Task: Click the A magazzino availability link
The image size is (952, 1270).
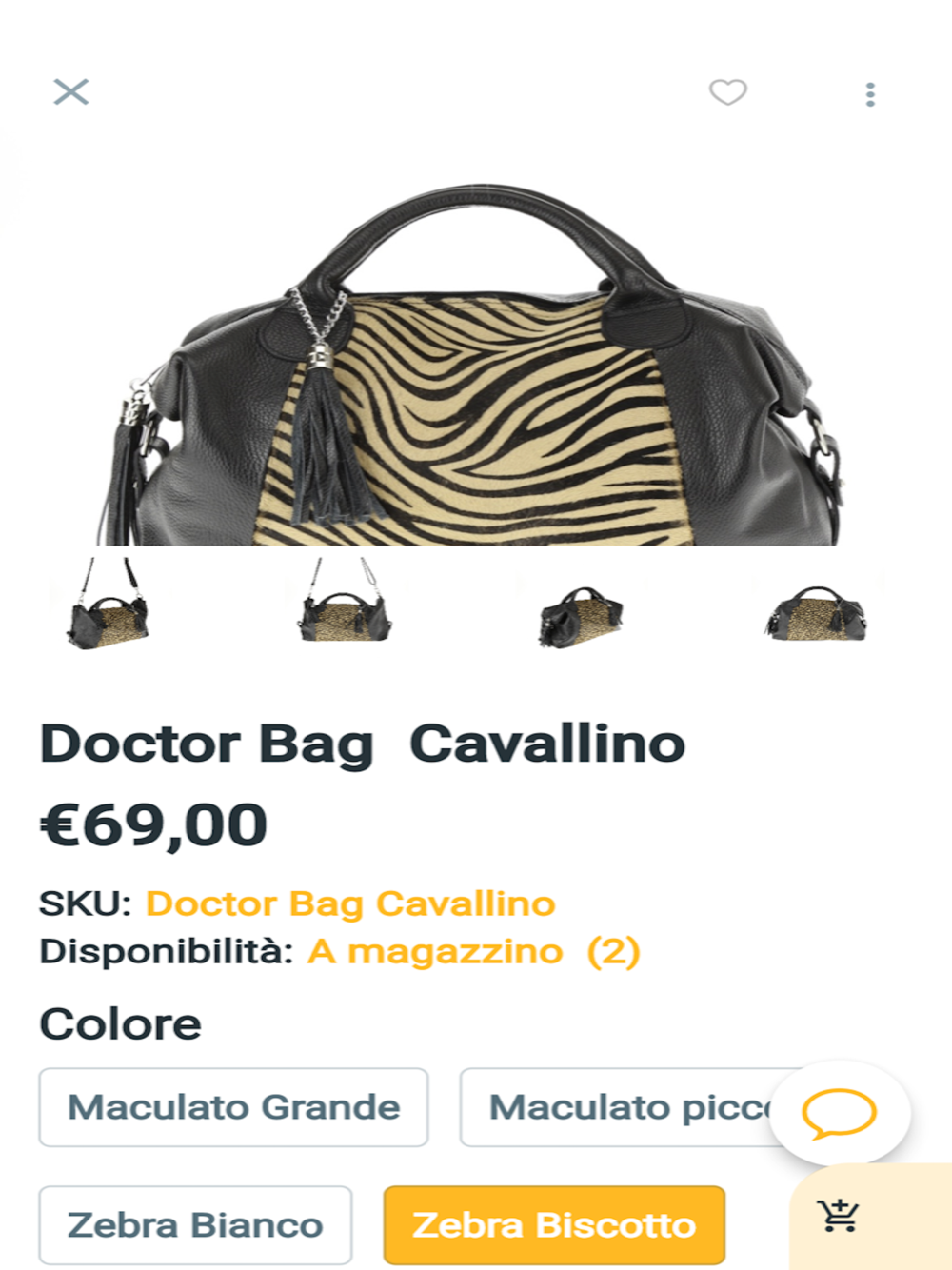Action: pos(435,951)
